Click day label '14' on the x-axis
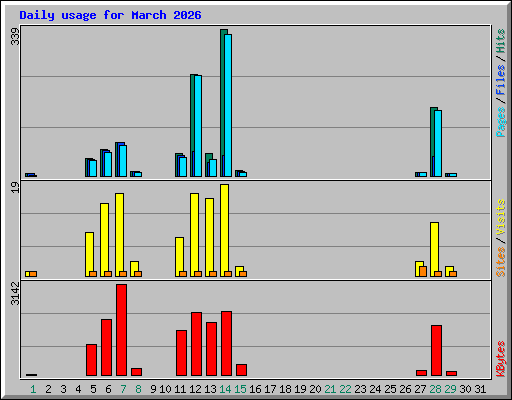512x400 pixels. pos(225,389)
